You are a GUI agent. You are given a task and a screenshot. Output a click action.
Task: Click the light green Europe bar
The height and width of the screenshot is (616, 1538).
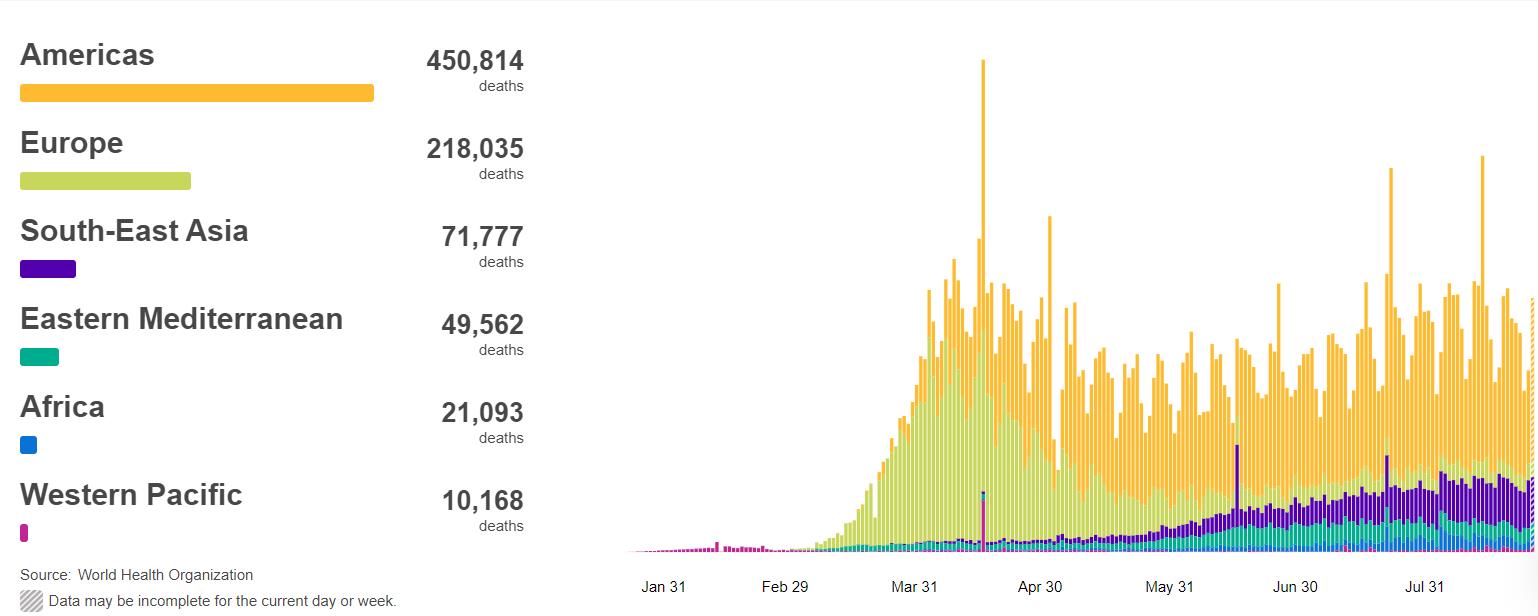[105, 181]
